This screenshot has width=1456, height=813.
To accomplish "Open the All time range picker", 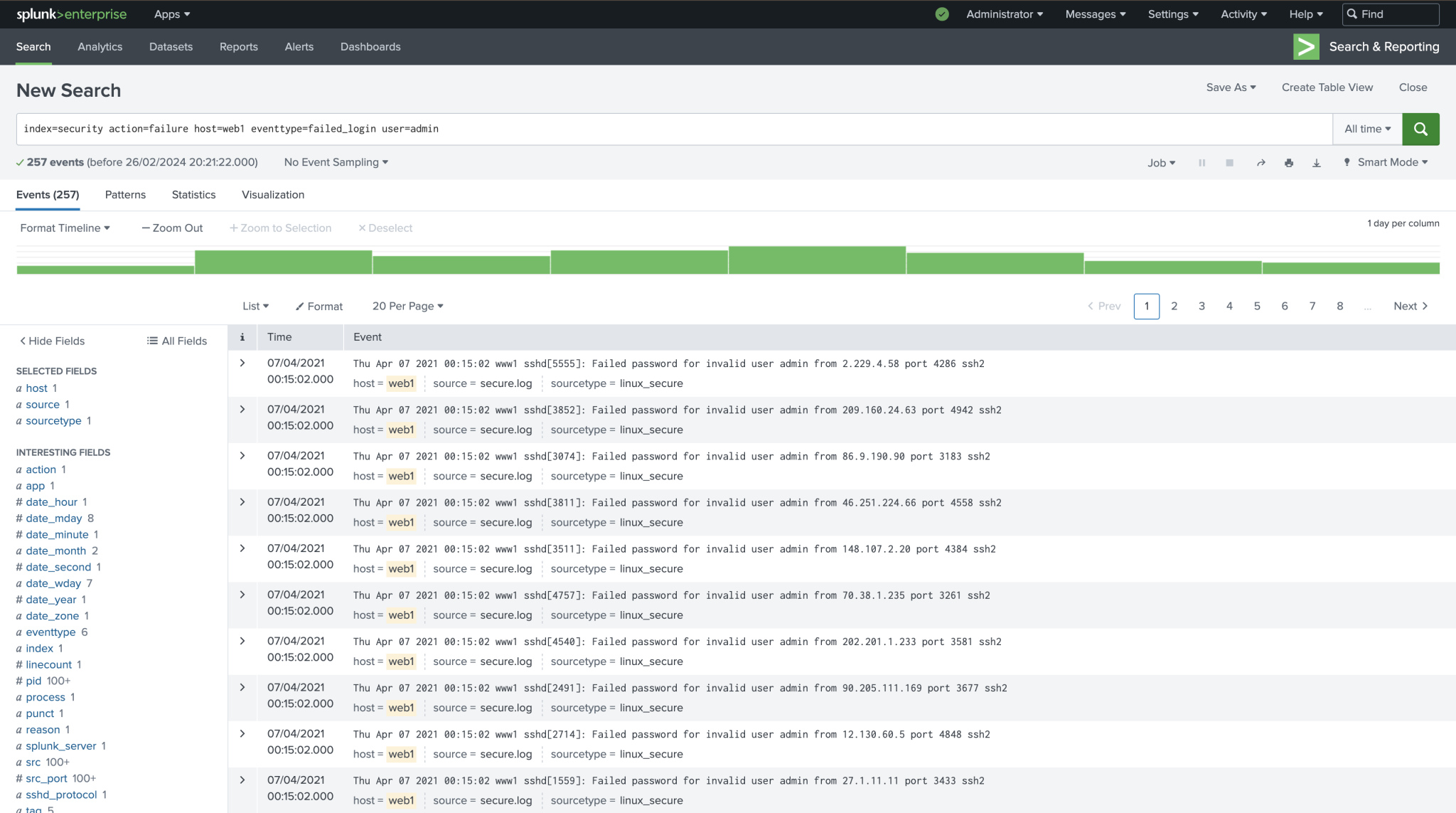I will pyautogui.click(x=1367, y=129).
